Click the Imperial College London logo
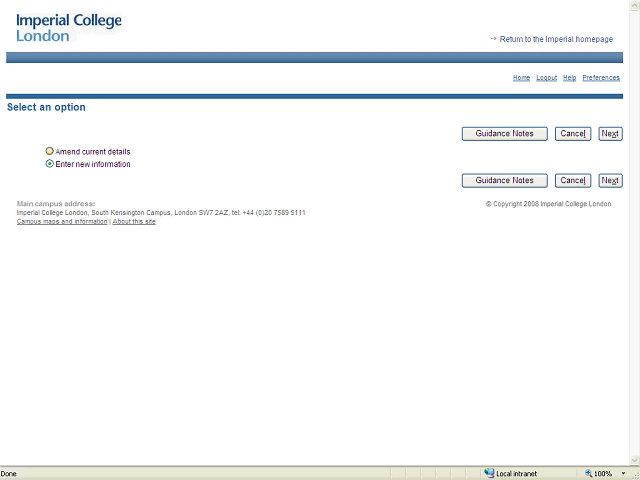The height and width of the screenshot is (480, 640). click(x=68, y=27)
